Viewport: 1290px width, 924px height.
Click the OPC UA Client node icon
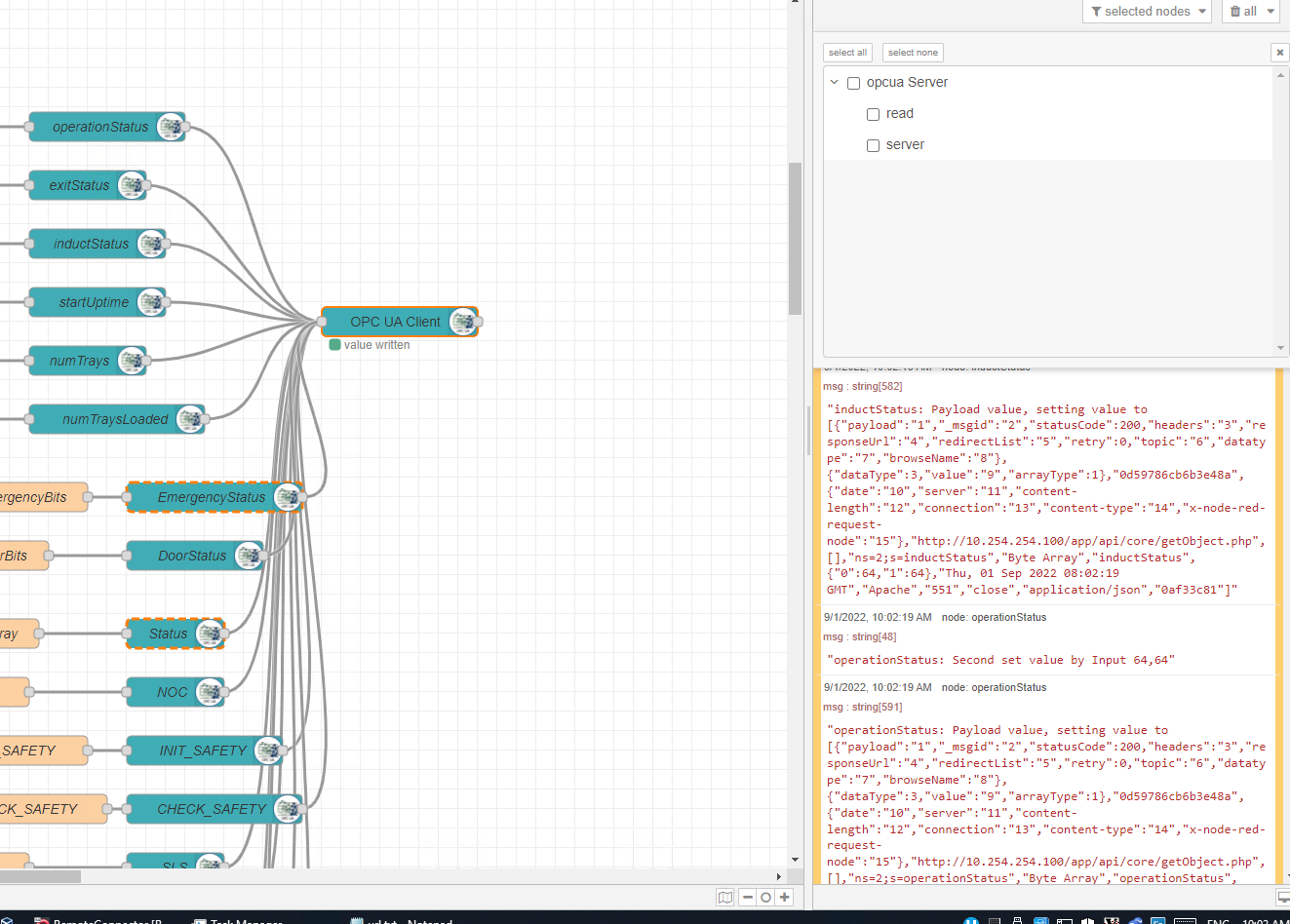tap(463, 322)
